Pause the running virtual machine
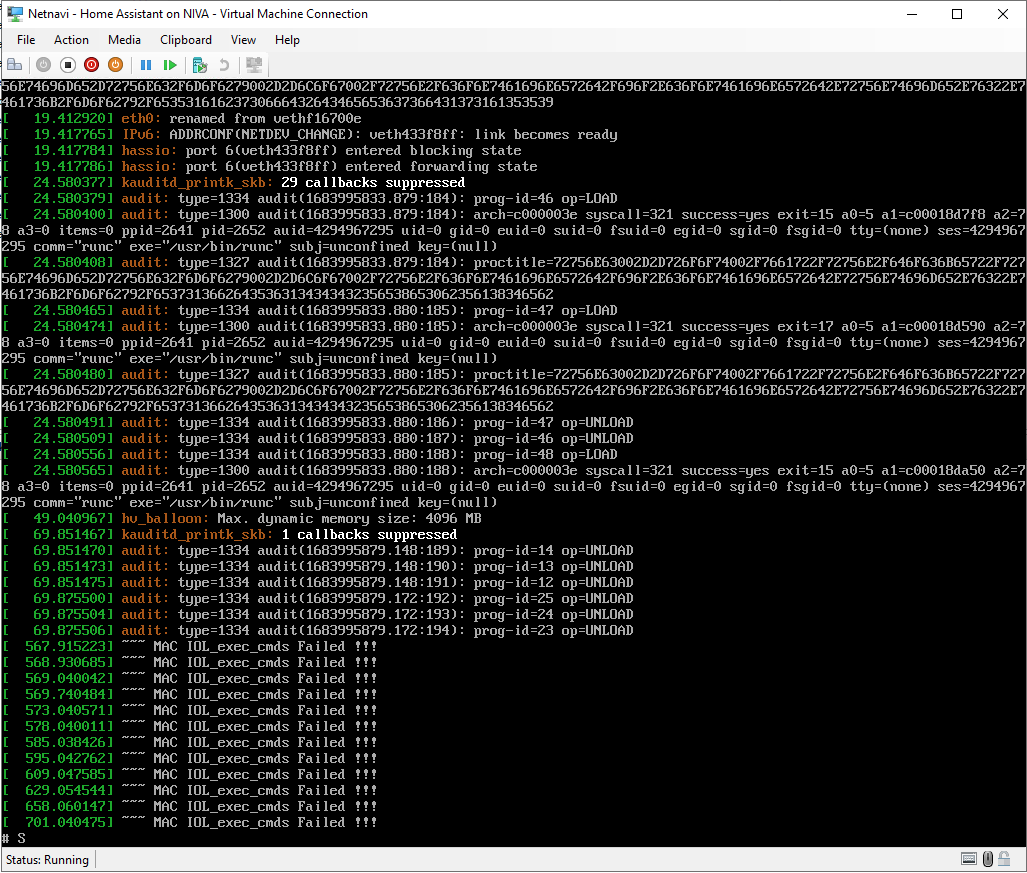The image size is (1027, 873). [145, 64]
